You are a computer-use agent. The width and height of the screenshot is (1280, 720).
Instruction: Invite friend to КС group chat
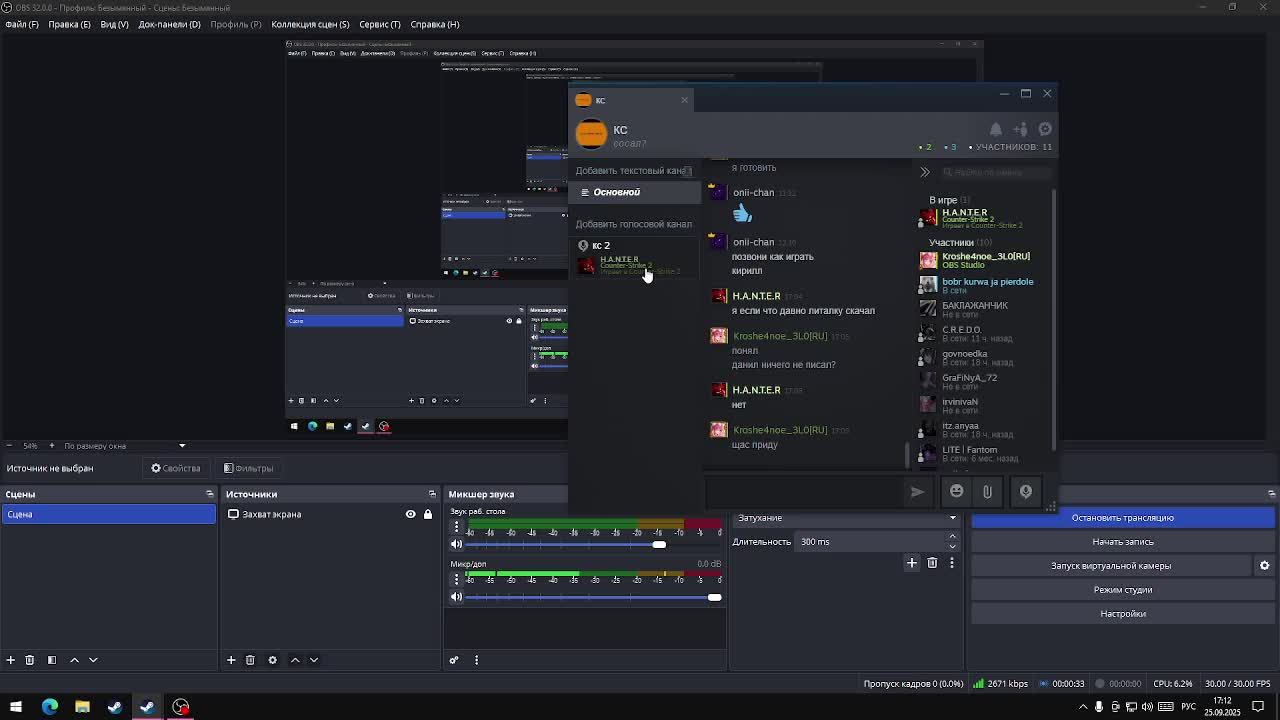pyautogui.click(x=1020, y=129)
